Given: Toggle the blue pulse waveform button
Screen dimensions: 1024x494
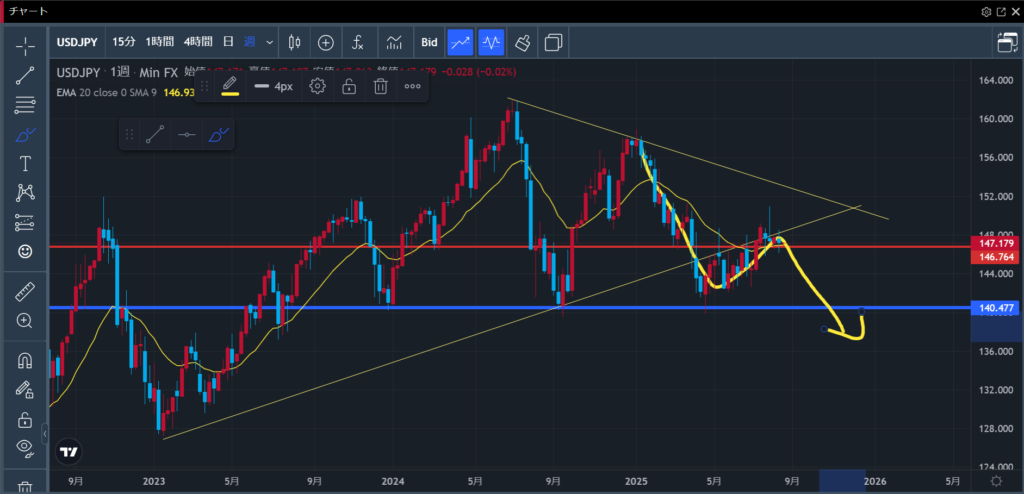Looking at the screenshot, I should coord(490,42).
